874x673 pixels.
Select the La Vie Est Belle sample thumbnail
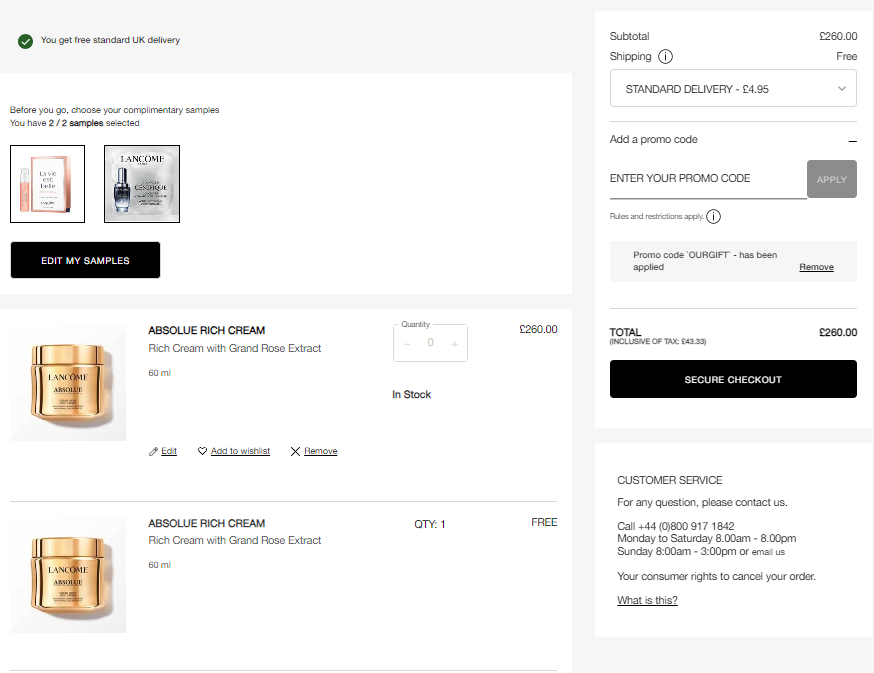[x=47, y=184]
